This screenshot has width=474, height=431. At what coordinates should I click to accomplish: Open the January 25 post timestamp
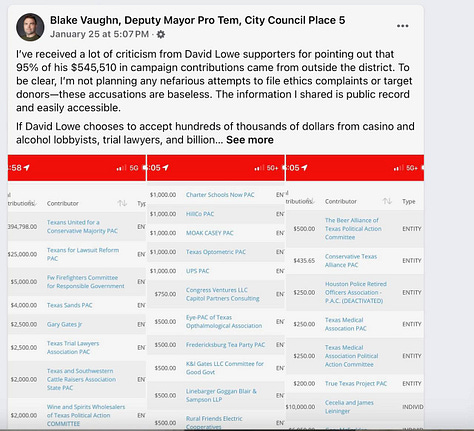click(x=99, y=34)
